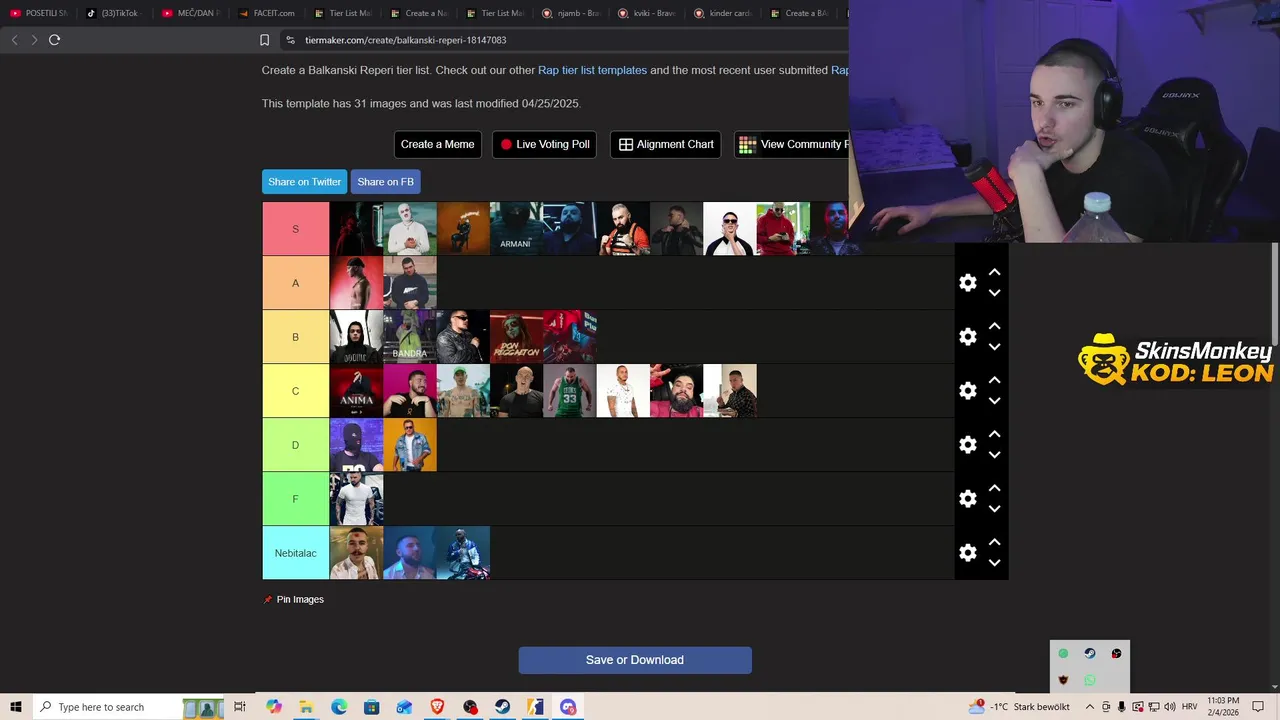The width and height of the screenshot is (1280, 720).
Task: Click the HRV language indicator
Action: [x=1190, y=707]
